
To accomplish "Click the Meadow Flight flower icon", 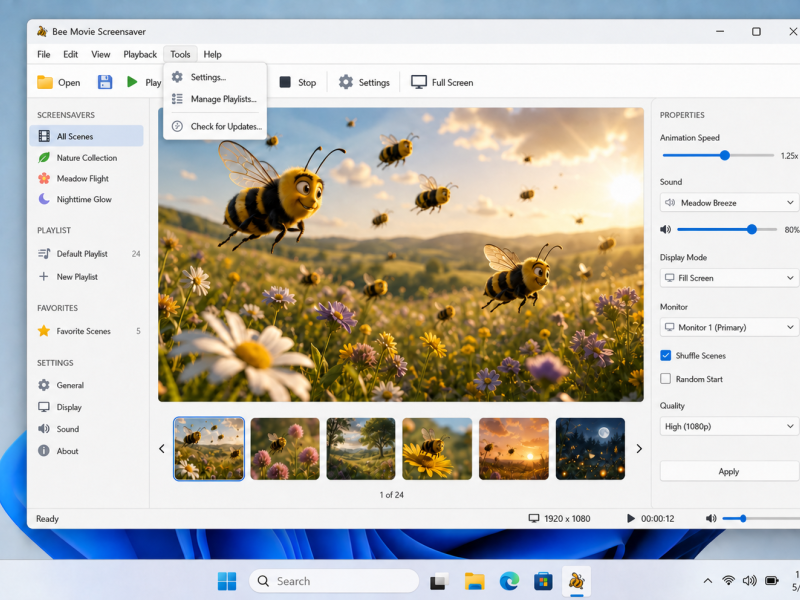I will 44,179.
